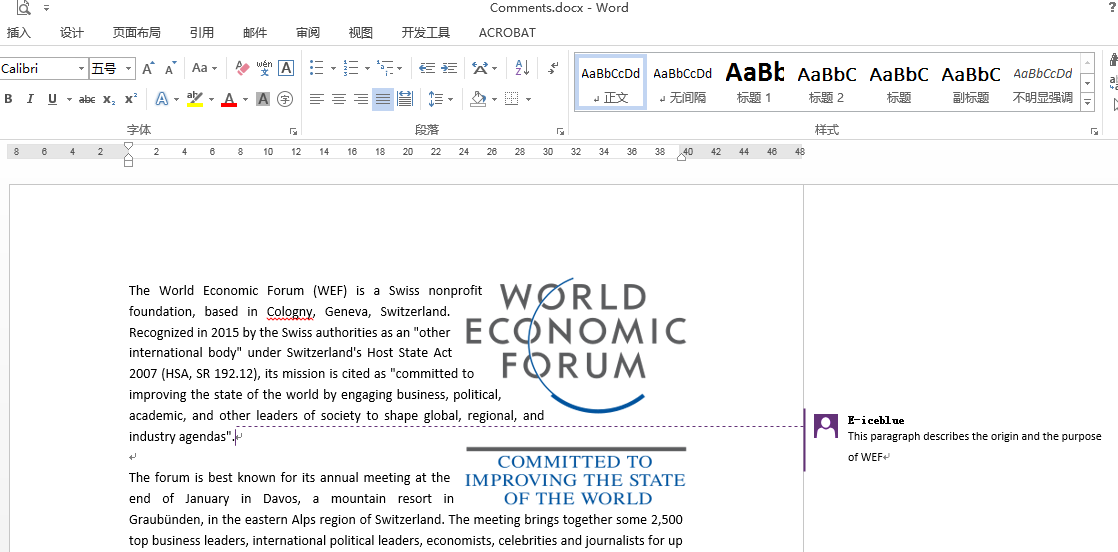Clear all formatting with eraser icon
Image resolution: width=1118 pixels, height=552 pixels.
click(242, 68)
